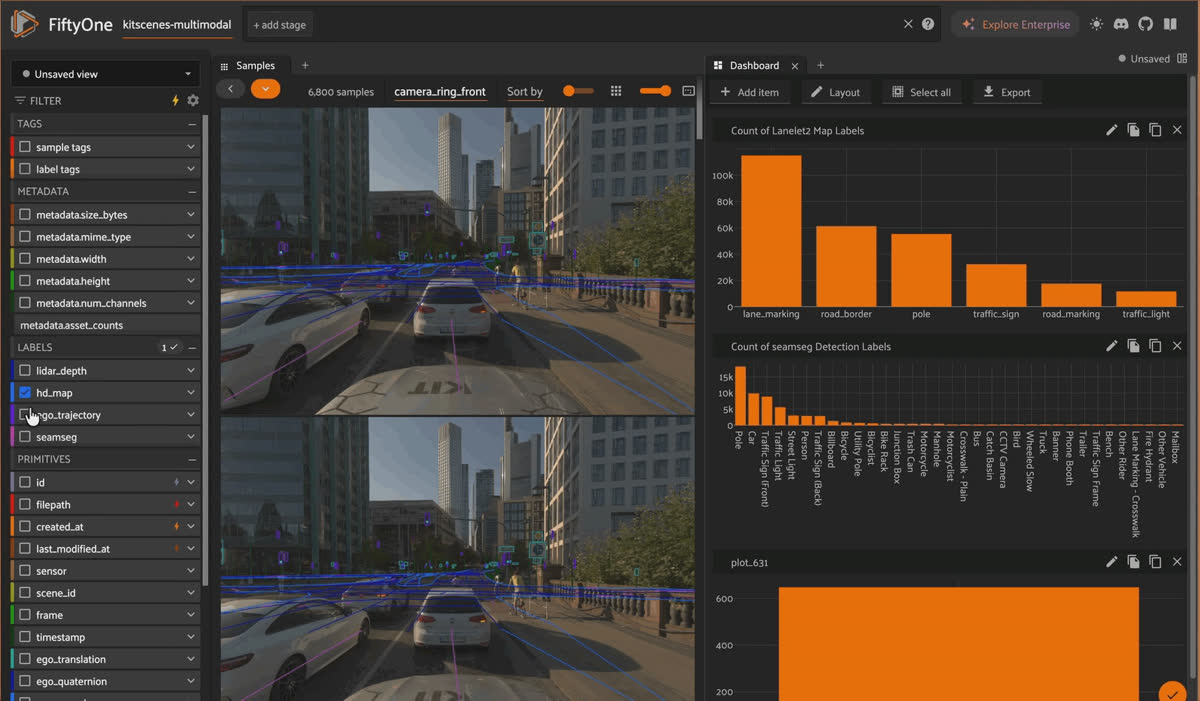Click the Add item button
This screenshot has height=701, width=1200.
[x=750, y=92]
